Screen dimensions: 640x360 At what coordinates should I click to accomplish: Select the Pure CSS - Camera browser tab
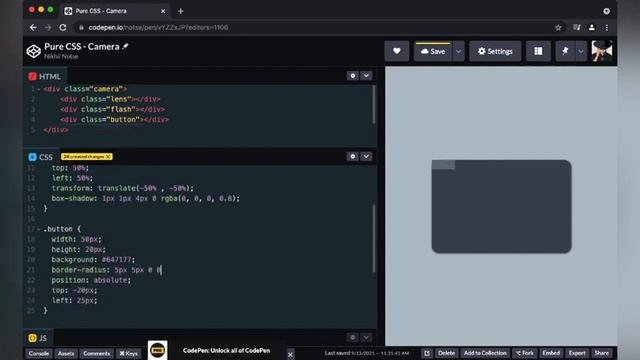click(115, 11)
